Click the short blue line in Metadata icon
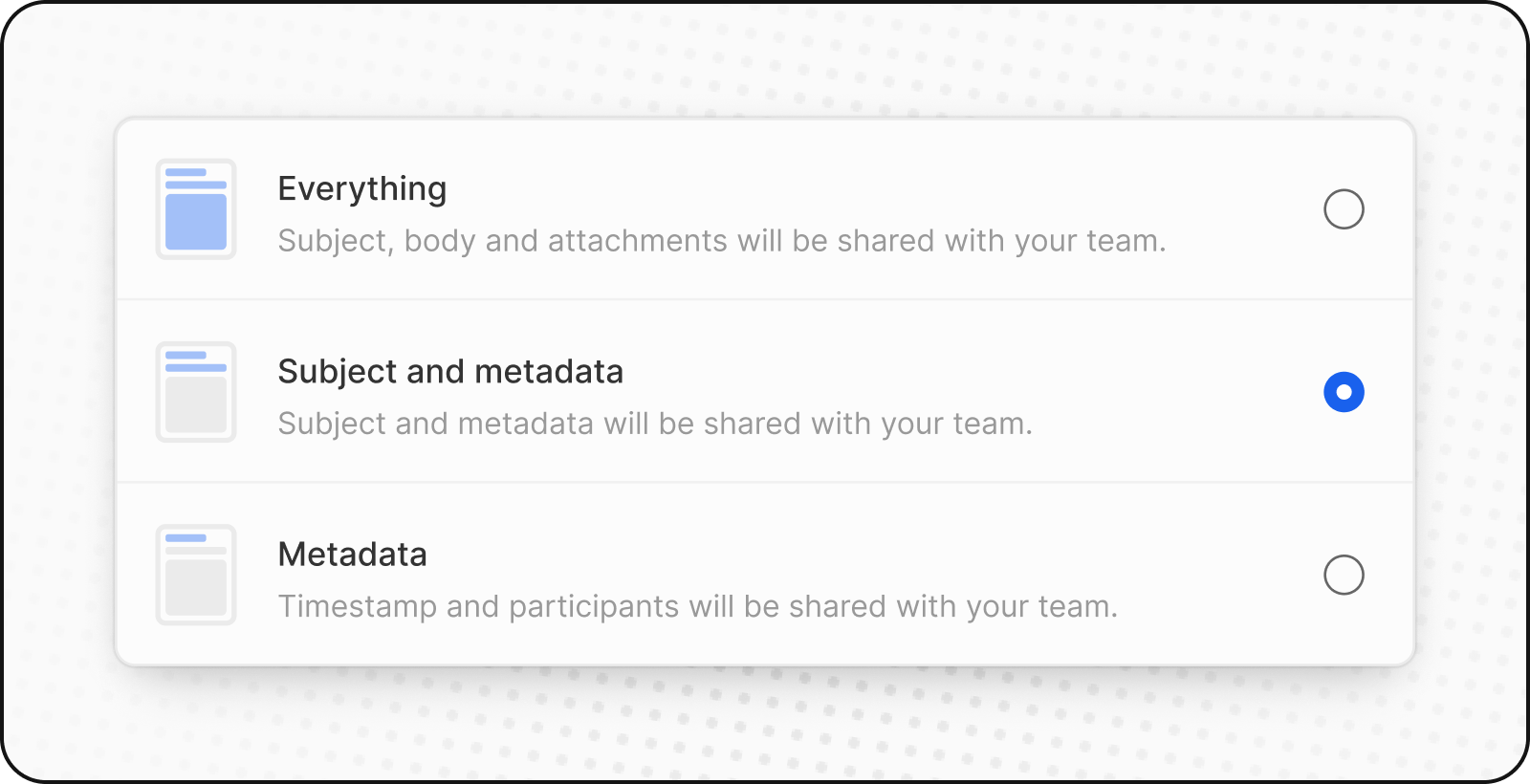This screenshot has width=1530, height=784. coord(186,538)
